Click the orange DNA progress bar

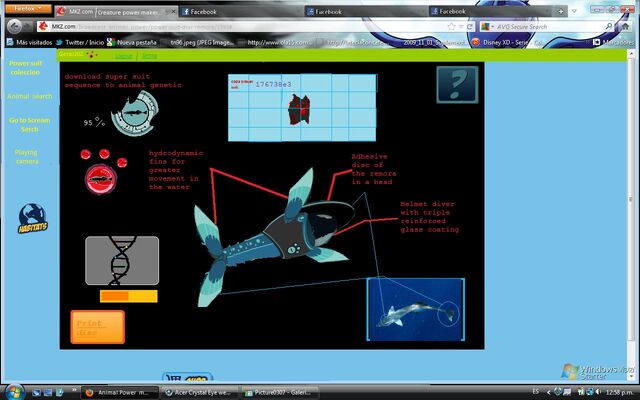click(129, 296)
